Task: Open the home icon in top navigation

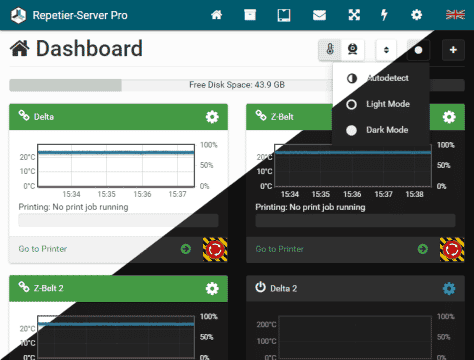Action: click(x=217, y=15)
